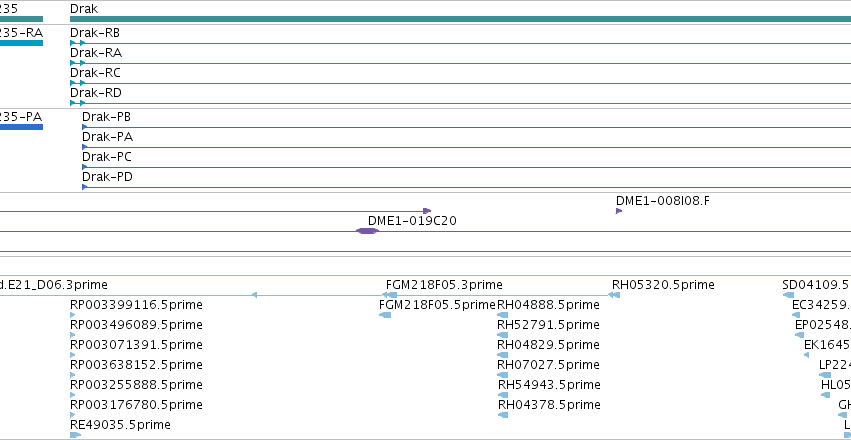Screen dimensions: 851x440
Task: Click the Drak-RD transcript label
Action: tap(96, 93)
